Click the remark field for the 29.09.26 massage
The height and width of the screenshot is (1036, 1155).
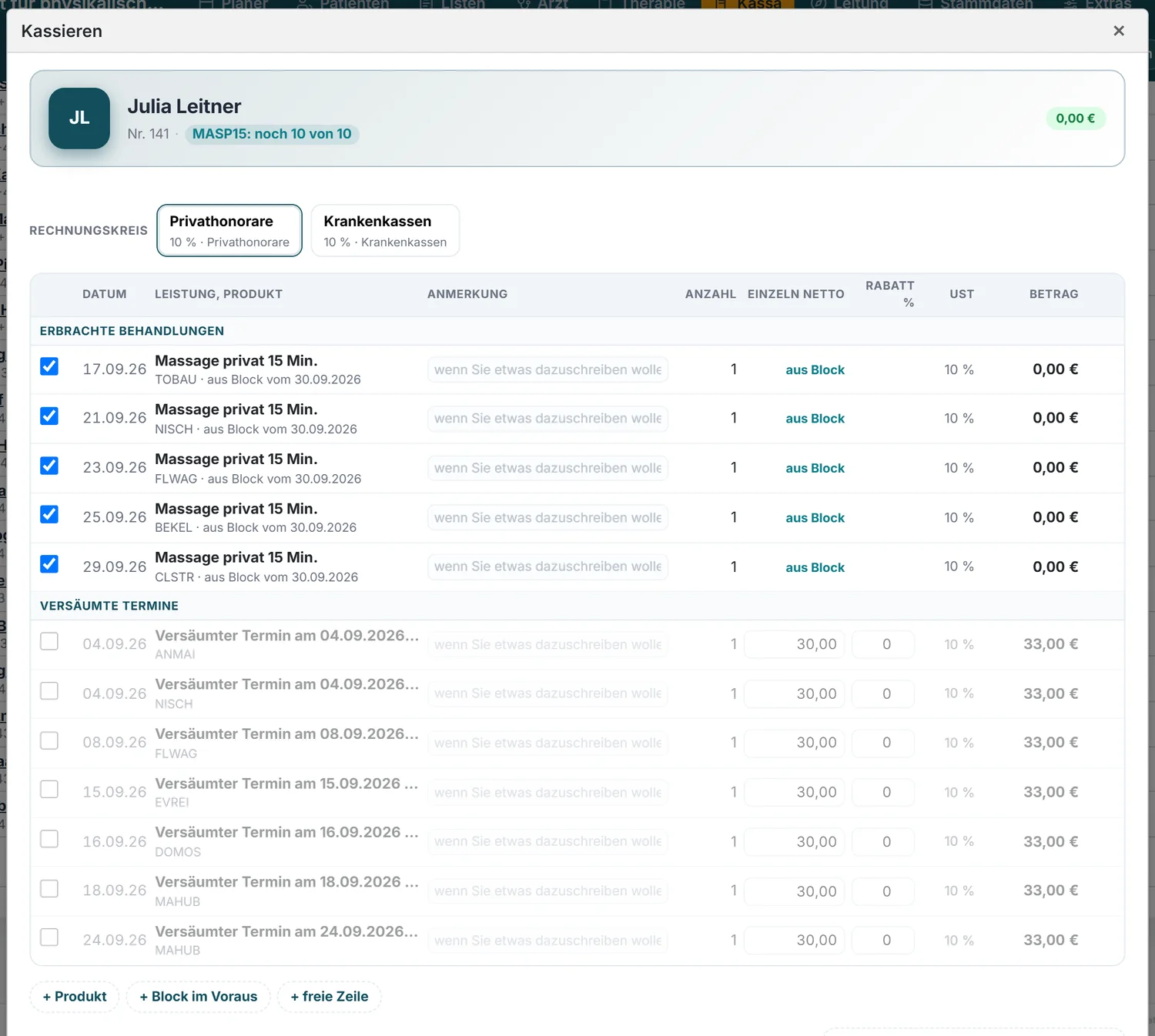[547, 566]
